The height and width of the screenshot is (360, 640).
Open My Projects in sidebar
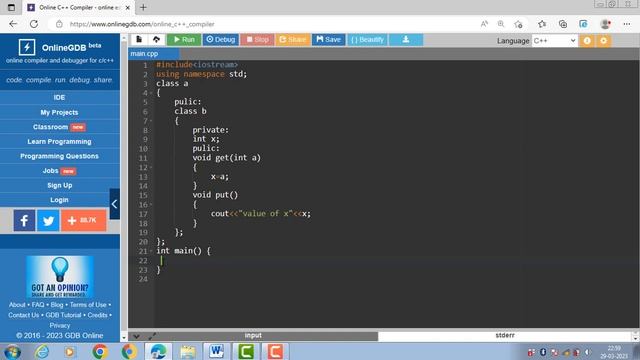(60, 112)
